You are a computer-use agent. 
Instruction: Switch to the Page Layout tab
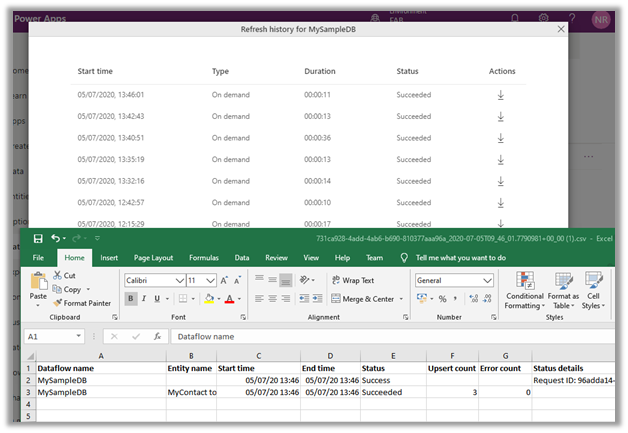(153, 257)
